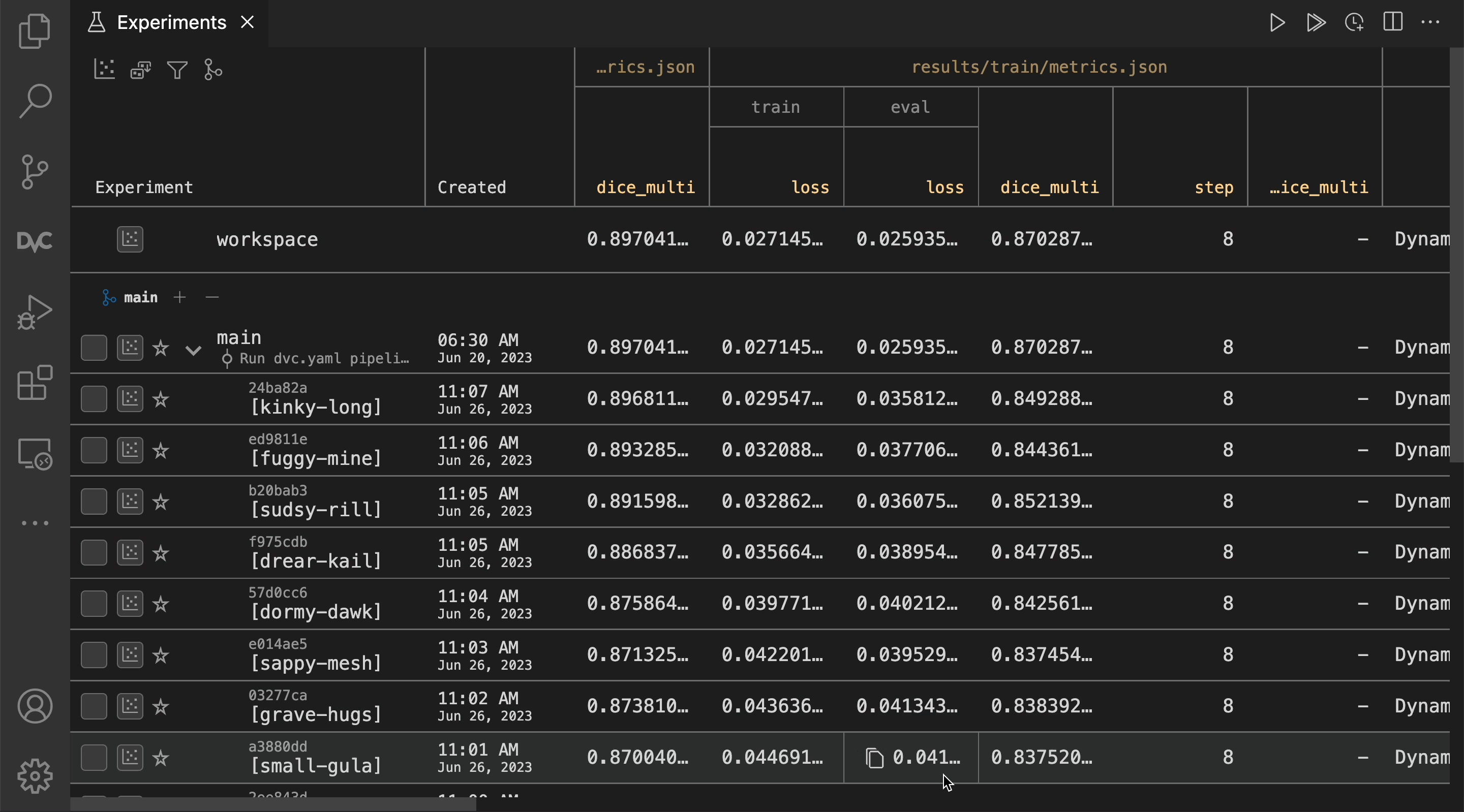This screenshot has height=812, width=1464.
Task: Click the plus button next to main branch
Action: 179,297
